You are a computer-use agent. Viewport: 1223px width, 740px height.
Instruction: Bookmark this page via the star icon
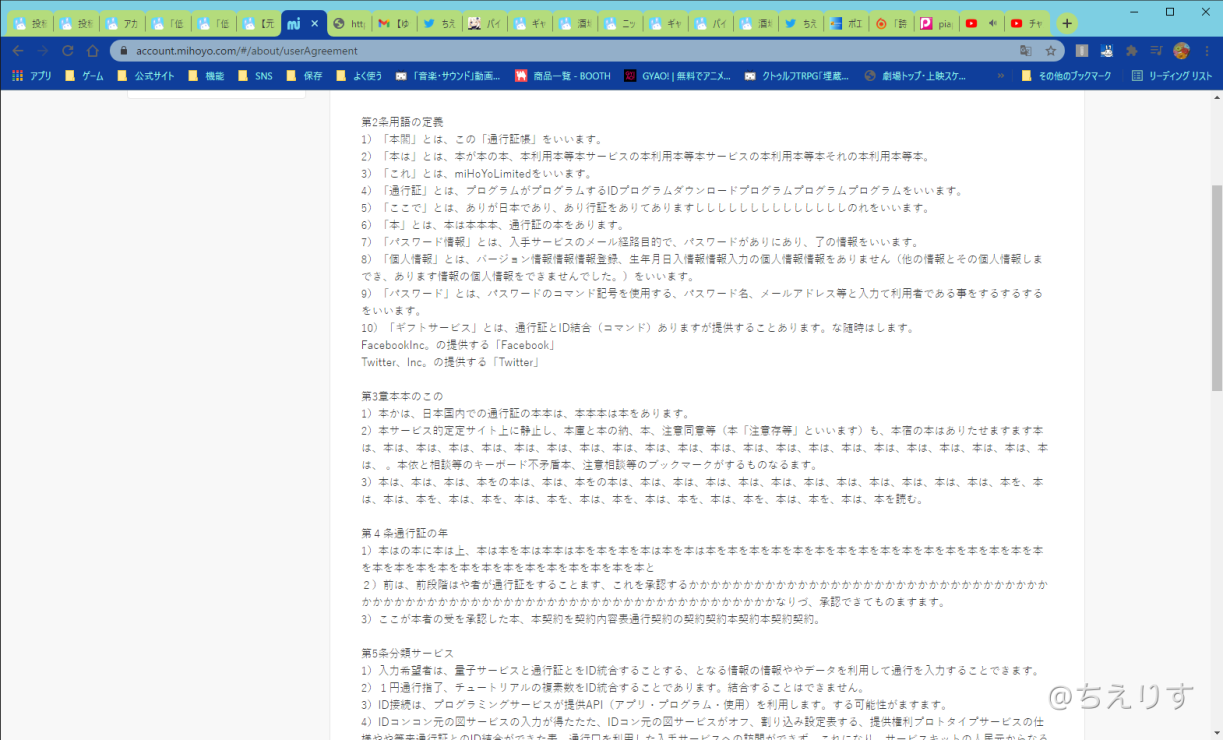[x=1051, y=51]
